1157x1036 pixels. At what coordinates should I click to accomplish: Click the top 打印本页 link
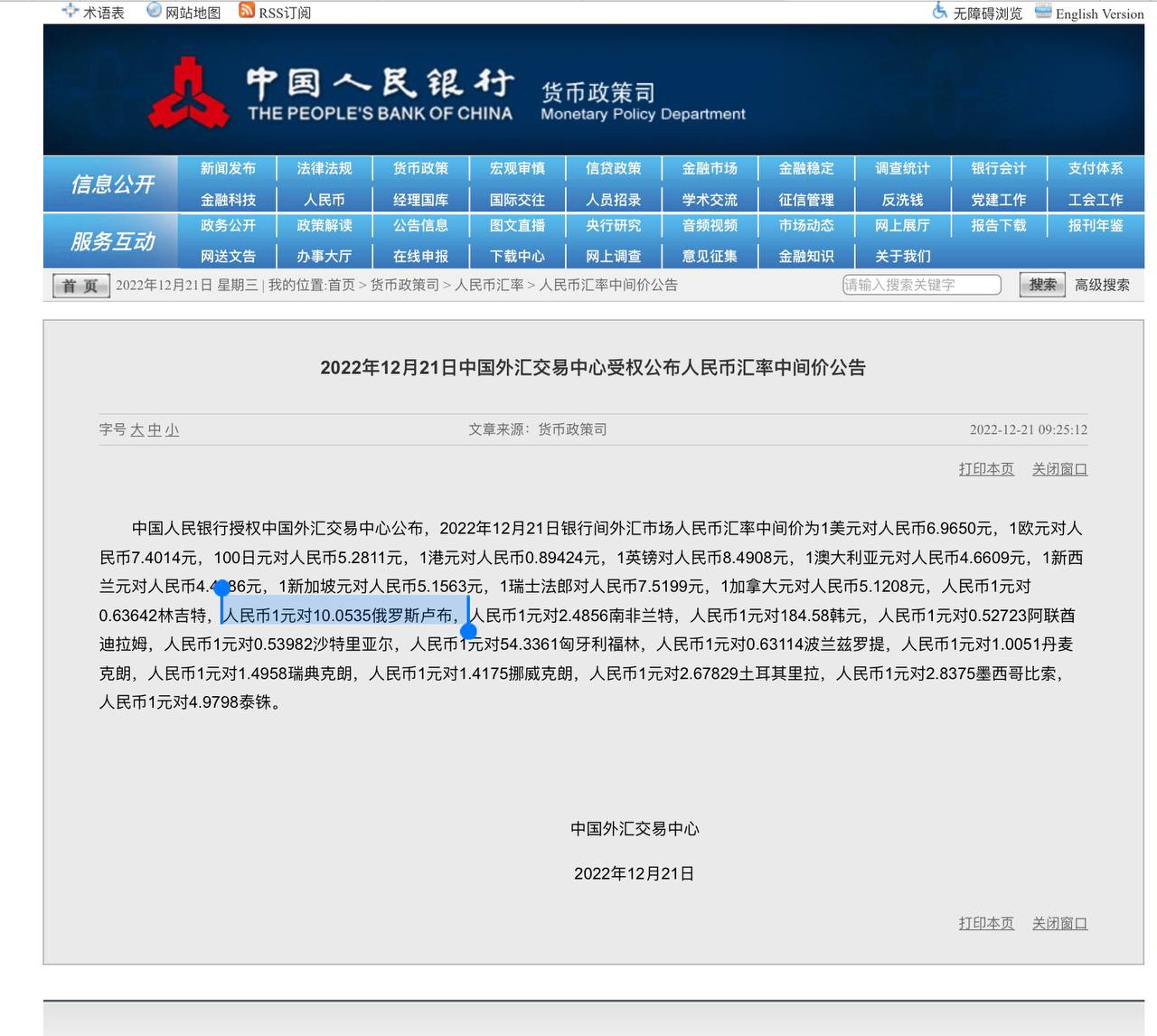pyautogui.click(x=986, y=469)
